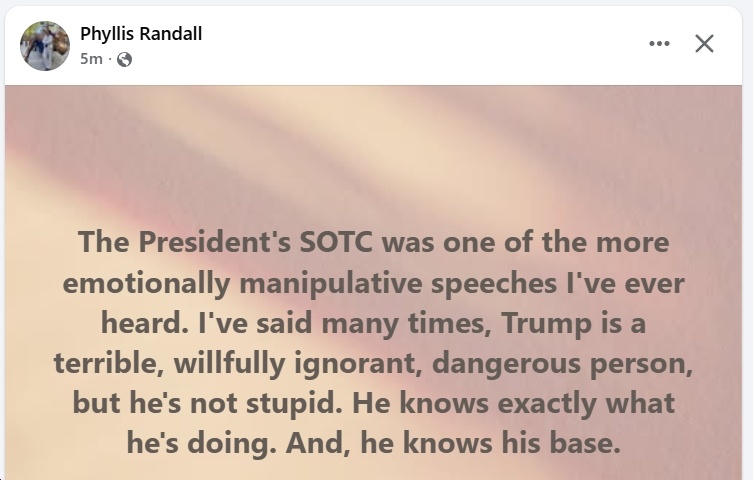The height and width of the screenshot is (480, 753).
Task: Click the line starting "emotionally manipulative speeches"
Action: pyautogui.click(x=373, y=283)
